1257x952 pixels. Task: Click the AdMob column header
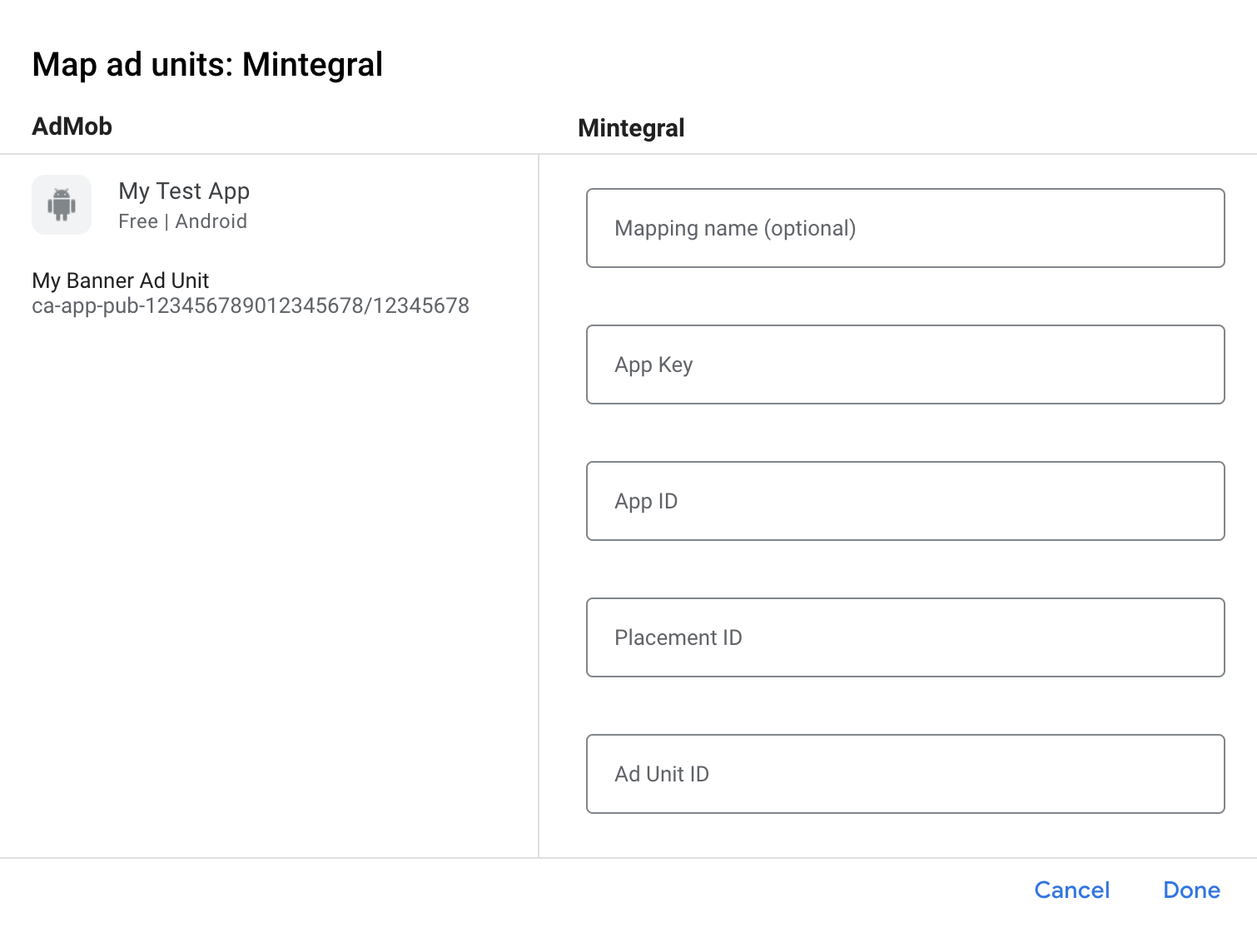click(x=72, y=126)
